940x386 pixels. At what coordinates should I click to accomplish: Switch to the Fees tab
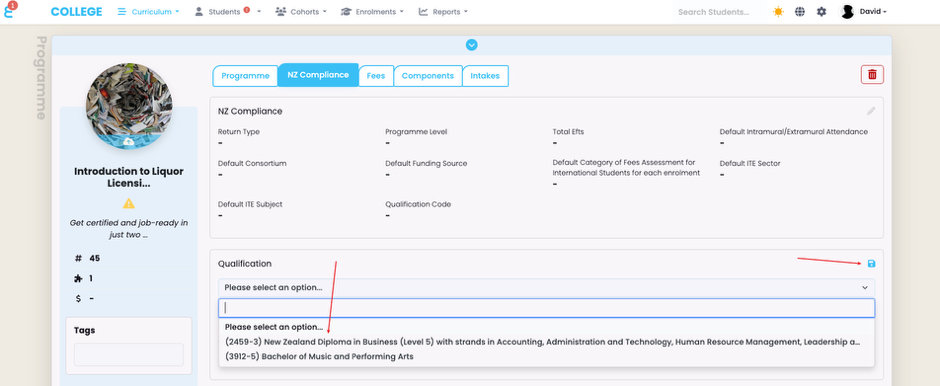376,76
